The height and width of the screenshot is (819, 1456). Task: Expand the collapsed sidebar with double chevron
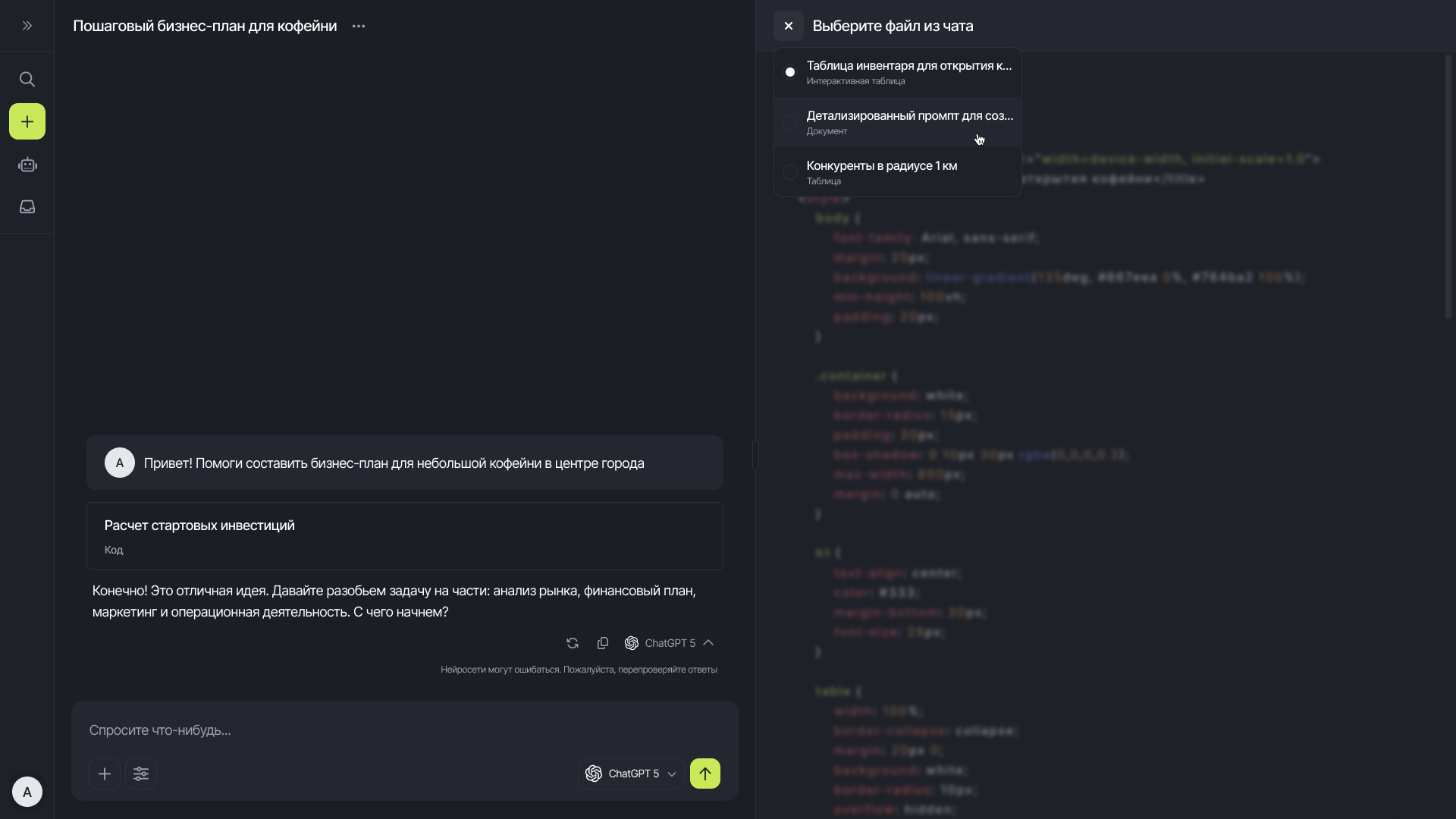tap(27, 26)
